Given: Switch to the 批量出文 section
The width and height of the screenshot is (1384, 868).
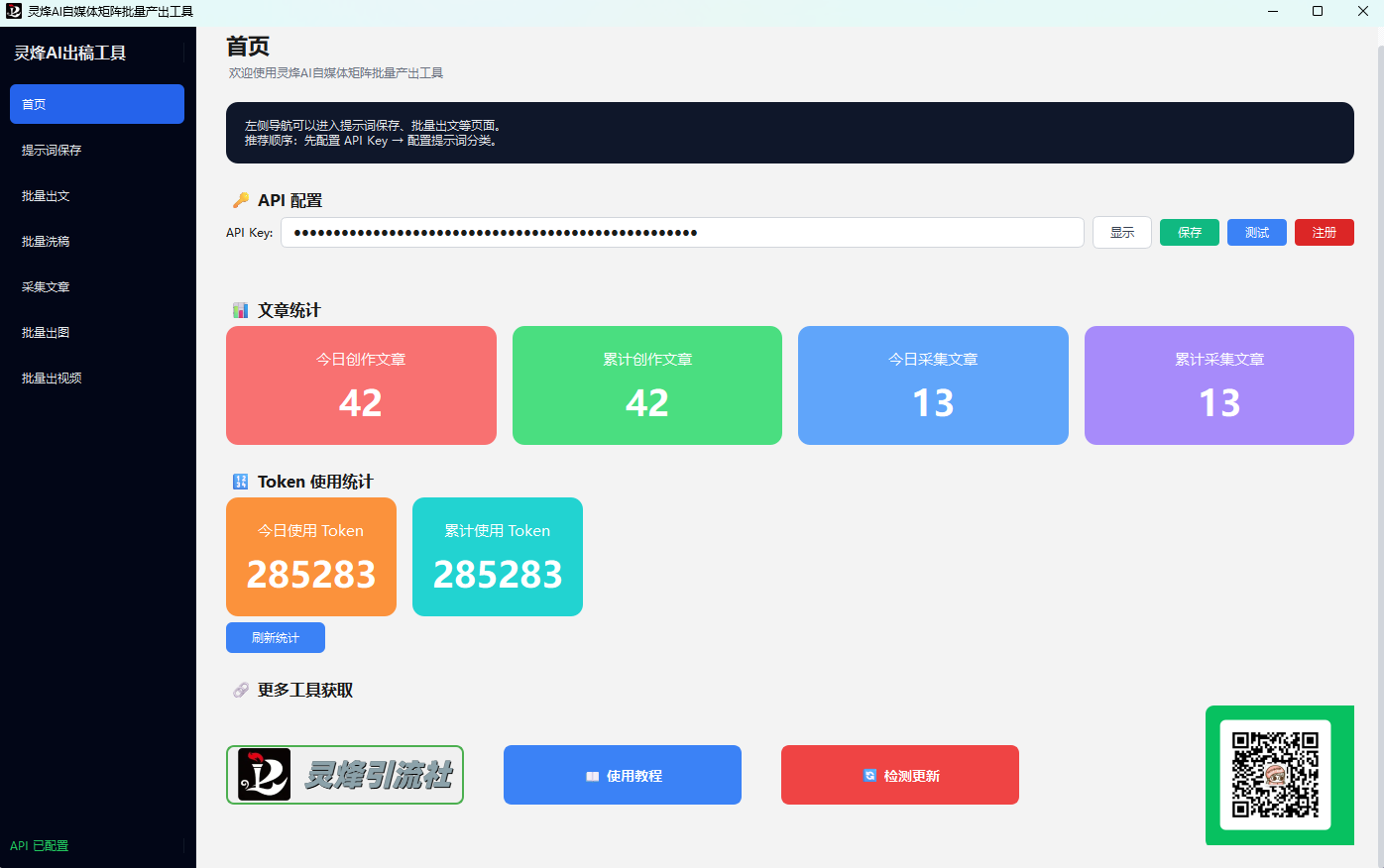Looking at the screenshot, I should [96, 195].
